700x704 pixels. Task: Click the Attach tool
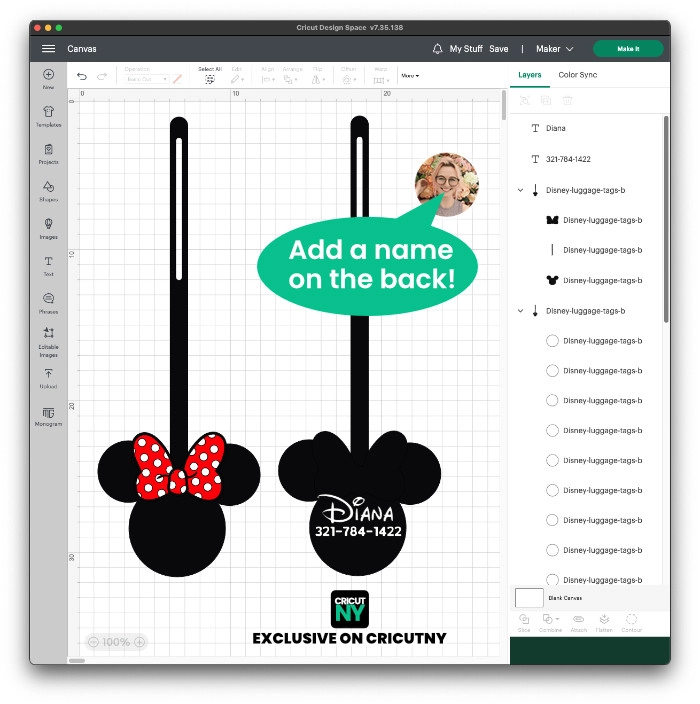tap(578, 623)
